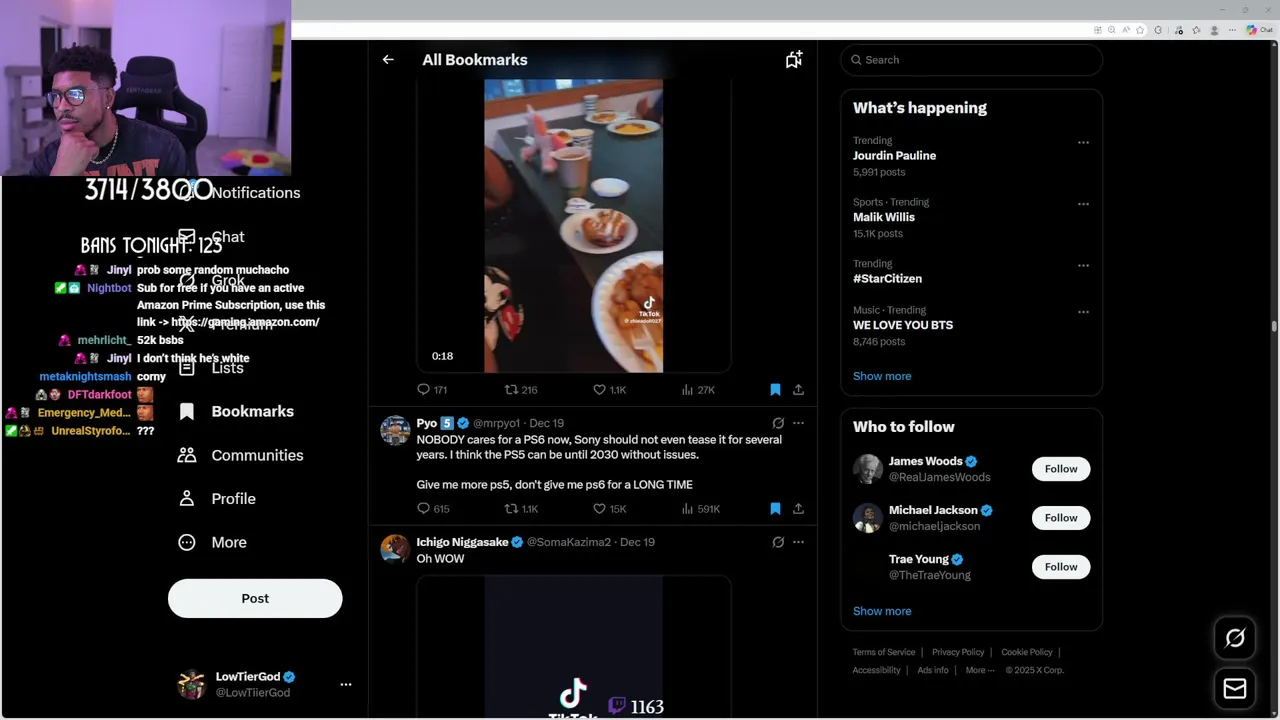Open the Messages envelope floating button

1235,689
